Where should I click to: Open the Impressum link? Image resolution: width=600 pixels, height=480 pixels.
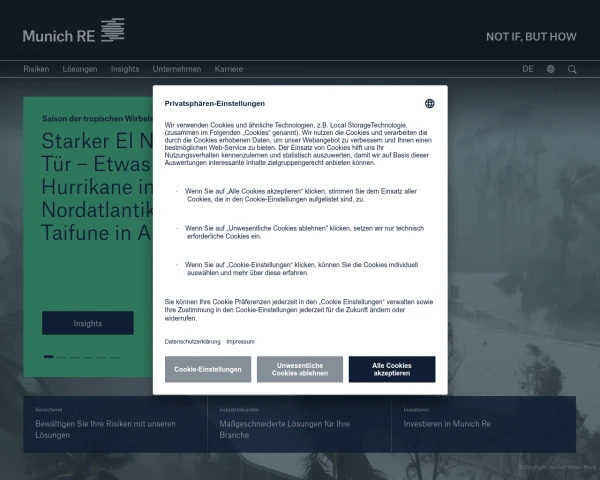[240, 341]
